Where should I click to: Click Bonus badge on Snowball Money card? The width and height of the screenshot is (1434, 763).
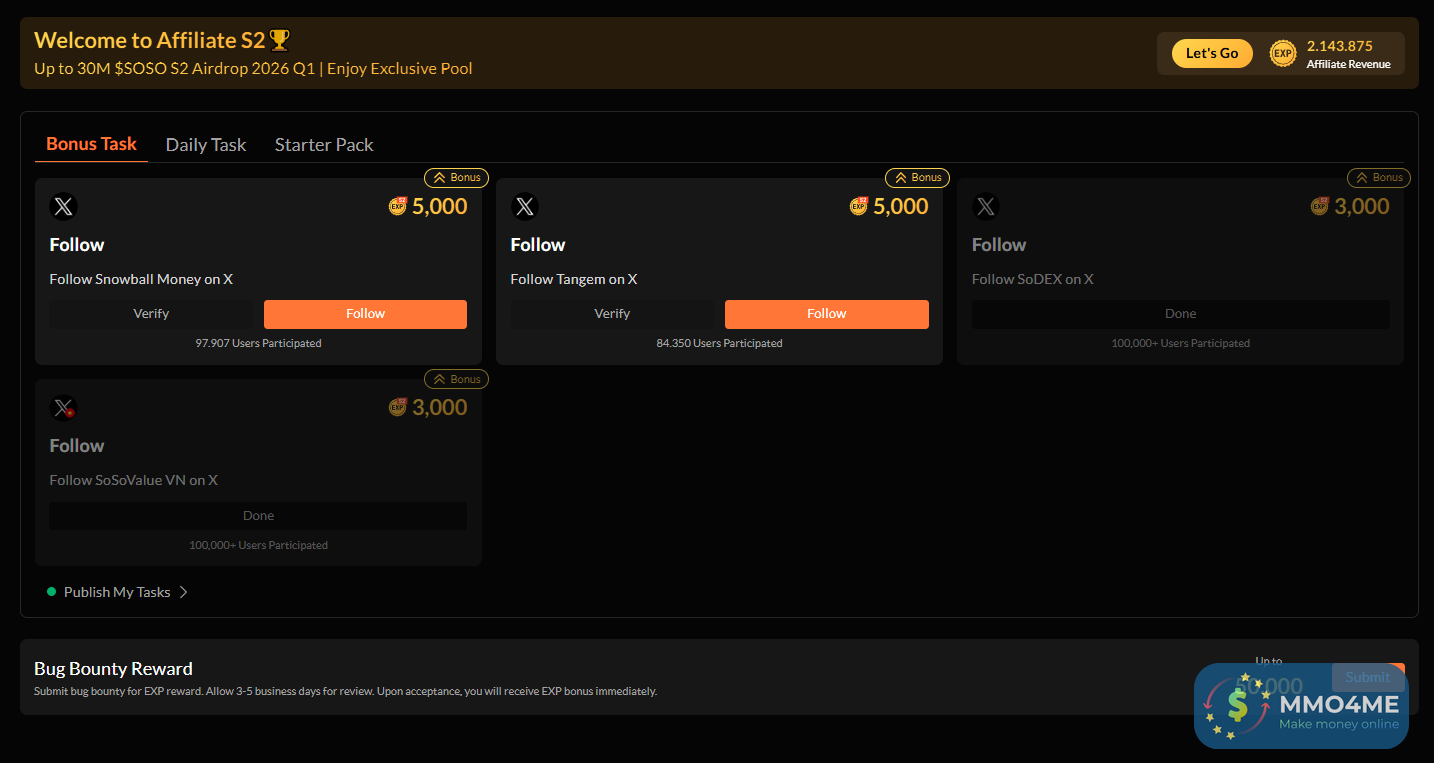pos(456,178)
